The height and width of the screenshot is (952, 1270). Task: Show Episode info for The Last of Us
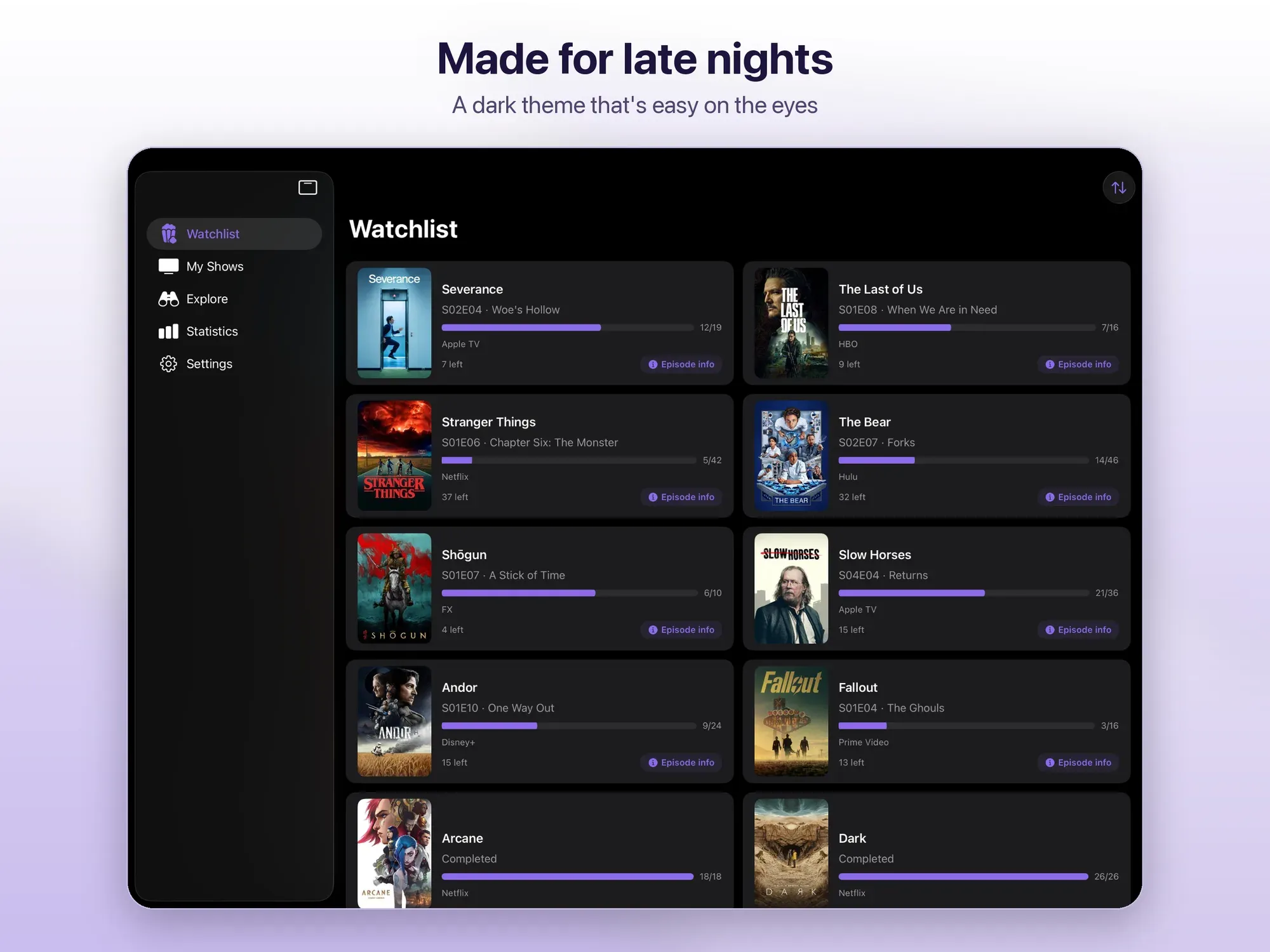(1078, 364)
